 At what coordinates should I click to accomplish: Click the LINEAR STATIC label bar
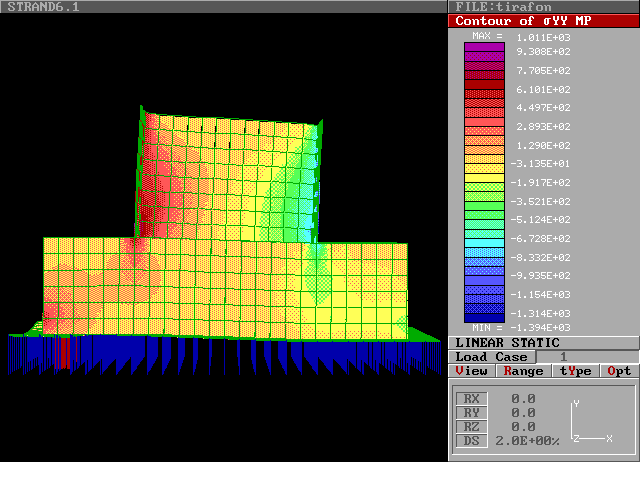[543, 342]
